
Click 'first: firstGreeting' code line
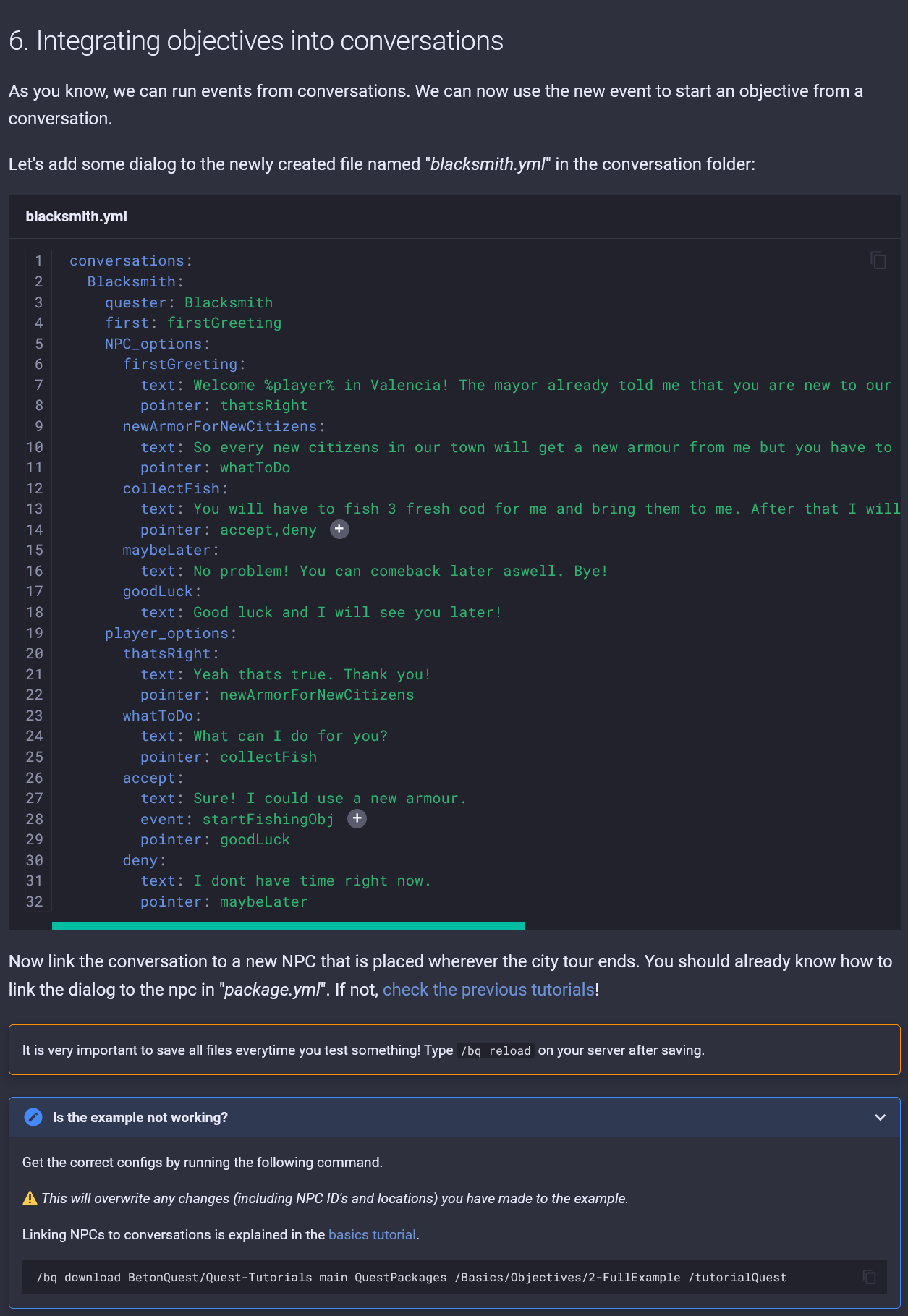click(x=193, y=323)
